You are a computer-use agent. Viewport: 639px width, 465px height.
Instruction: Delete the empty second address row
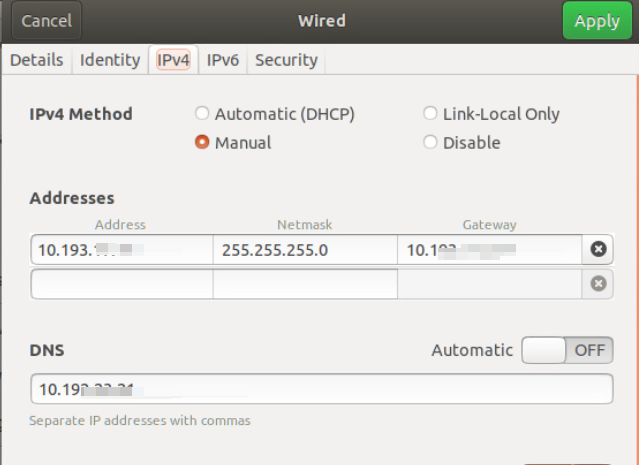pyautogui.click(x=598, y=284)
